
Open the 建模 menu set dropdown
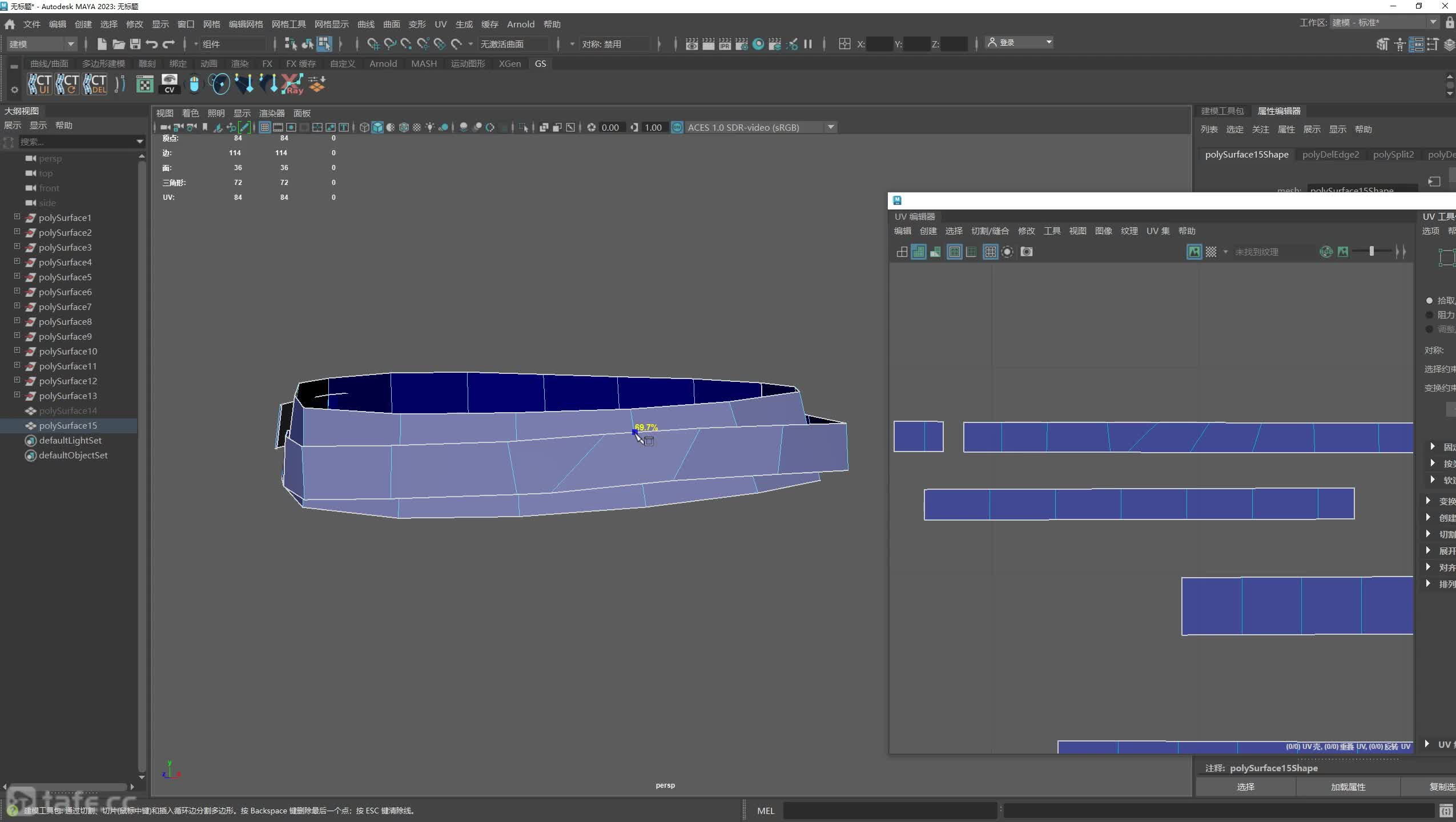41,44
